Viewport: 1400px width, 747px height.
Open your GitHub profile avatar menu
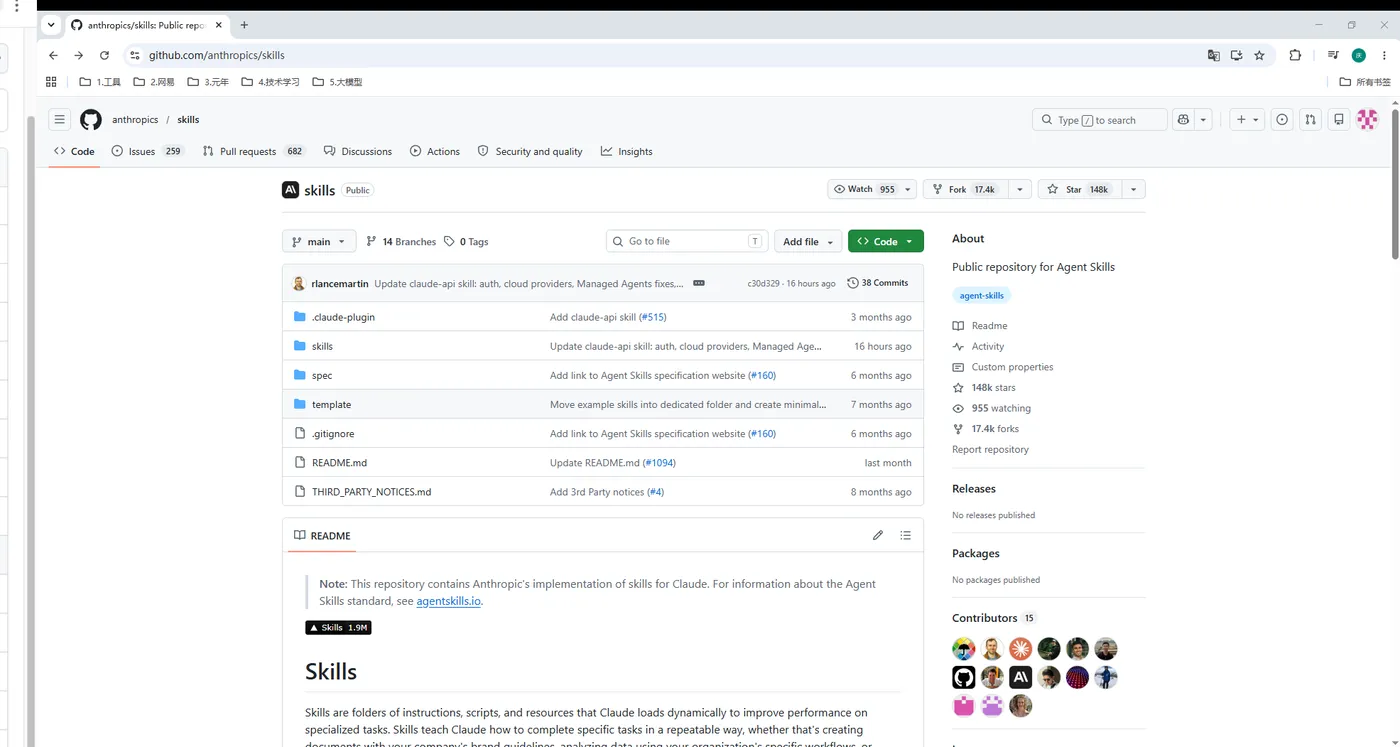1367,120
